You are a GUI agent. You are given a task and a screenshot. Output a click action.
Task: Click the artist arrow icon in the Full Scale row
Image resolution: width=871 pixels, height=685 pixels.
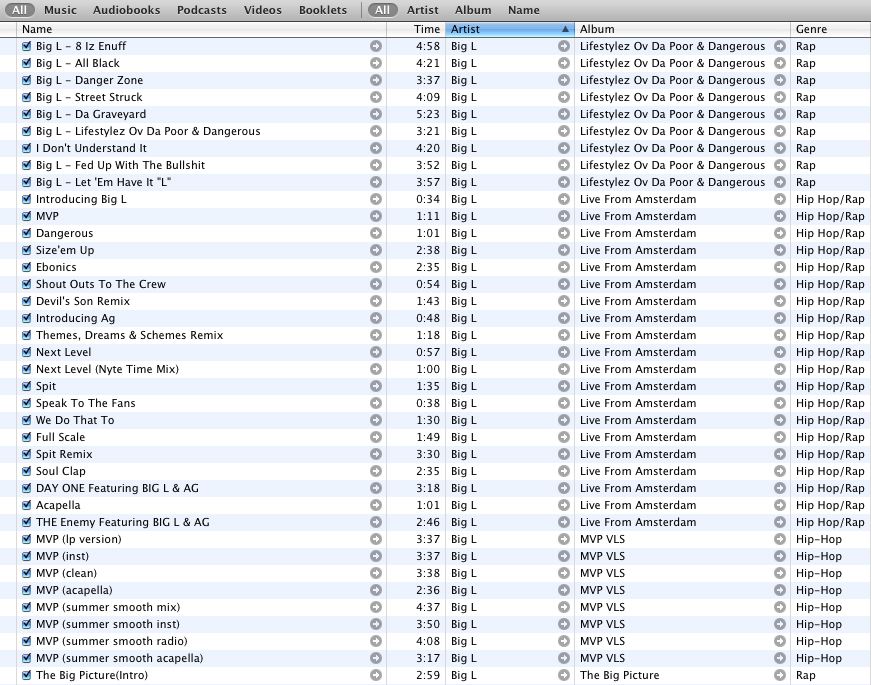(x=564, y=437)
